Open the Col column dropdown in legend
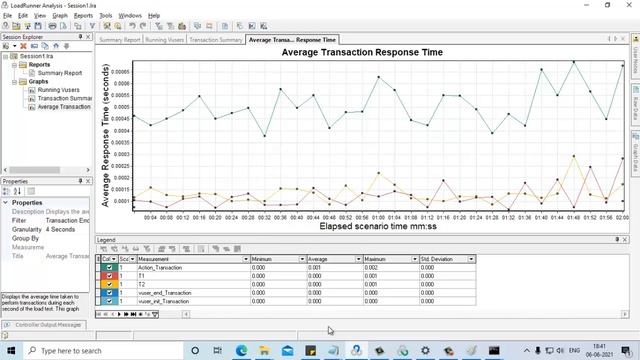This screenshot has width=640, height=360. [114, 259]
